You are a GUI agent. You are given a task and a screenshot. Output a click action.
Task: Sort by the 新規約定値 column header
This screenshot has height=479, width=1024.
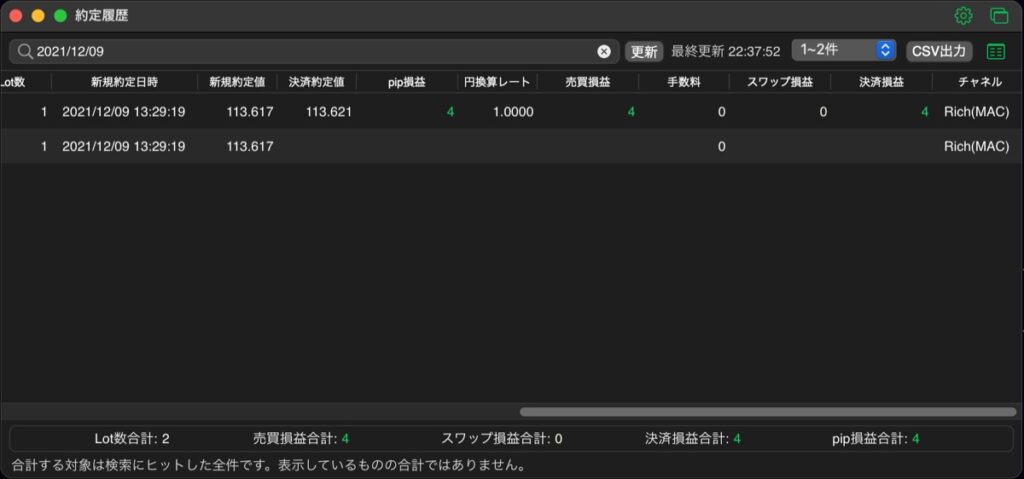[237, 82]
